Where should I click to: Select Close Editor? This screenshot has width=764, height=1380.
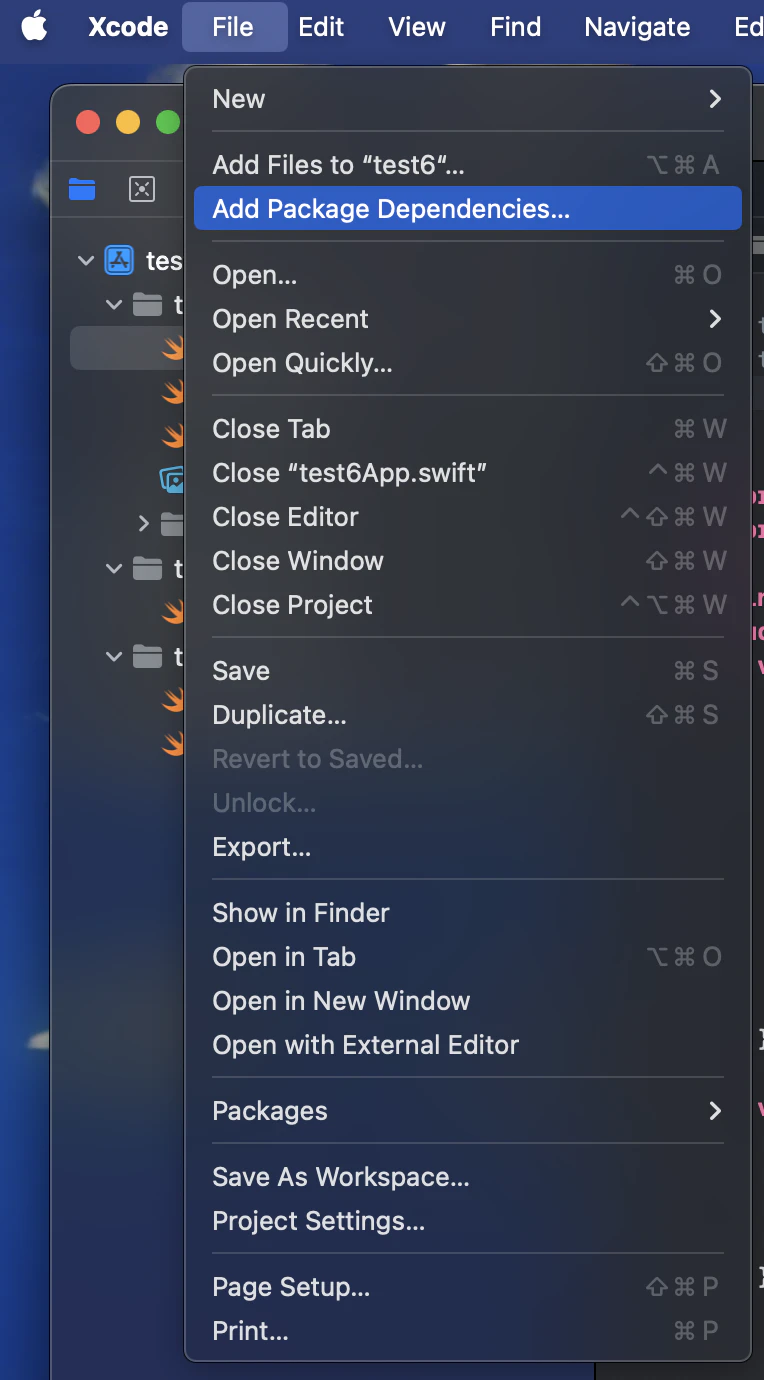pos(468,517)
